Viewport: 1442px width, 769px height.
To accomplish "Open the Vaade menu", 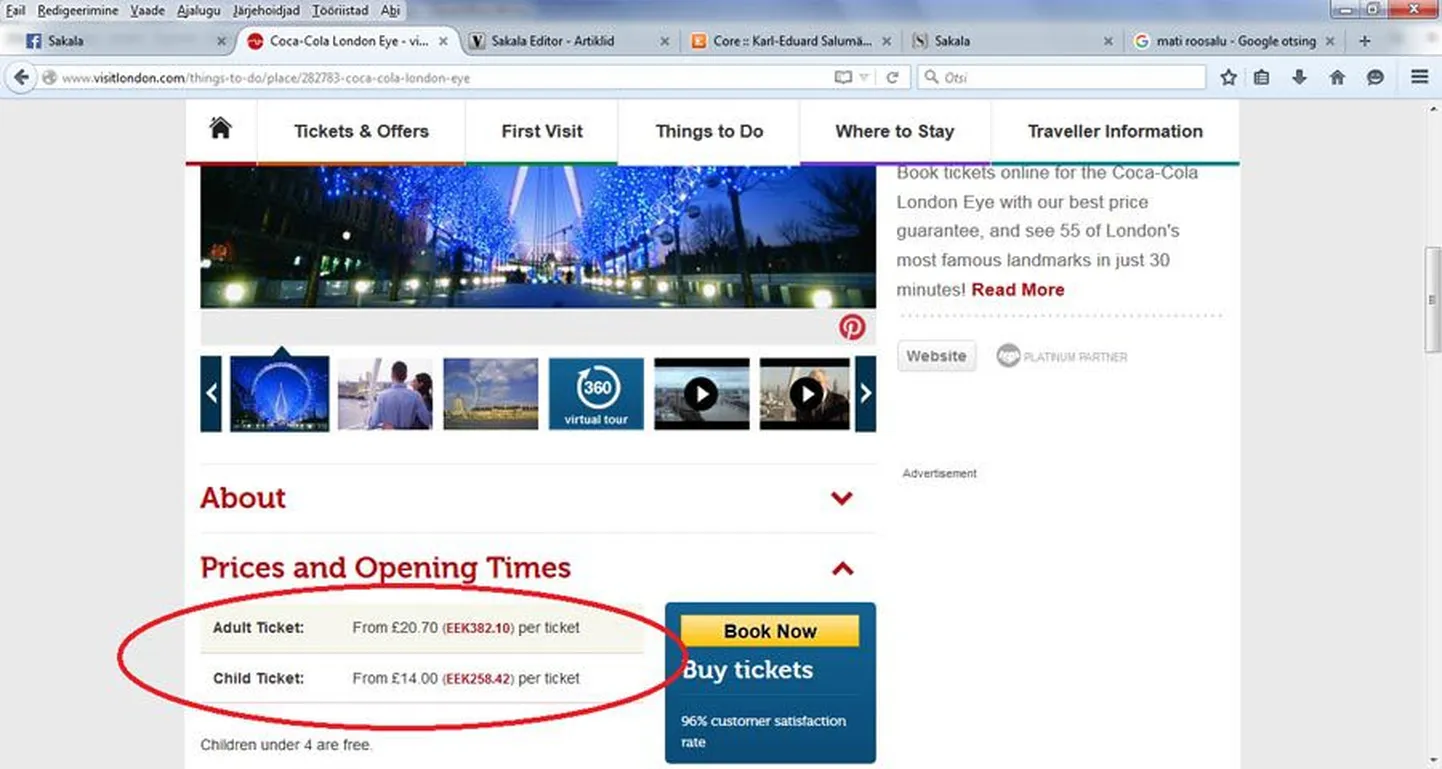I will [147, 10].
